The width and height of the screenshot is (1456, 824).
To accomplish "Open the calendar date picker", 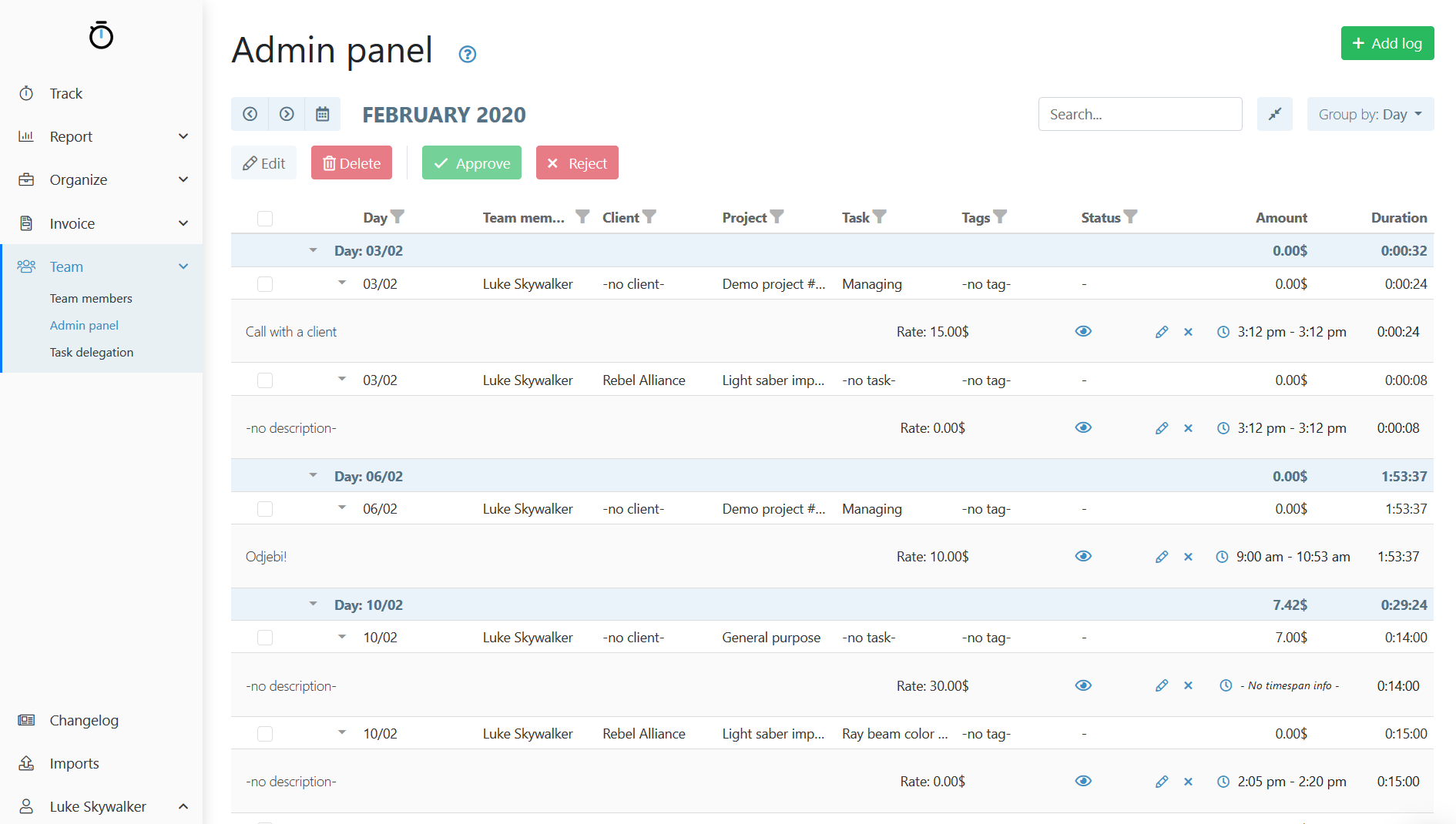I will (323, 114).
